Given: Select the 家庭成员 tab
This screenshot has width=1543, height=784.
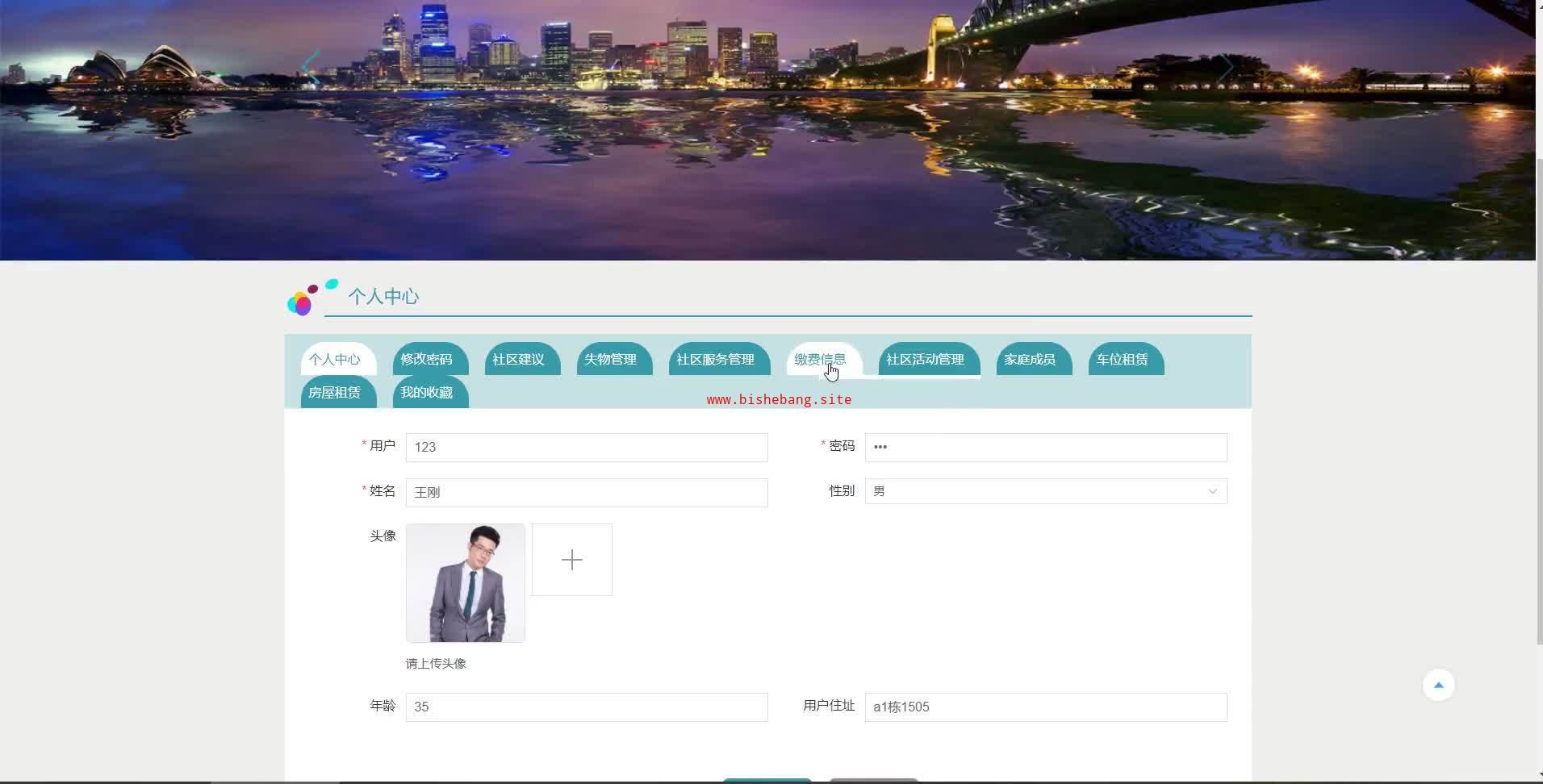Looking at the screenshot, I should (x=1034, y=359).
